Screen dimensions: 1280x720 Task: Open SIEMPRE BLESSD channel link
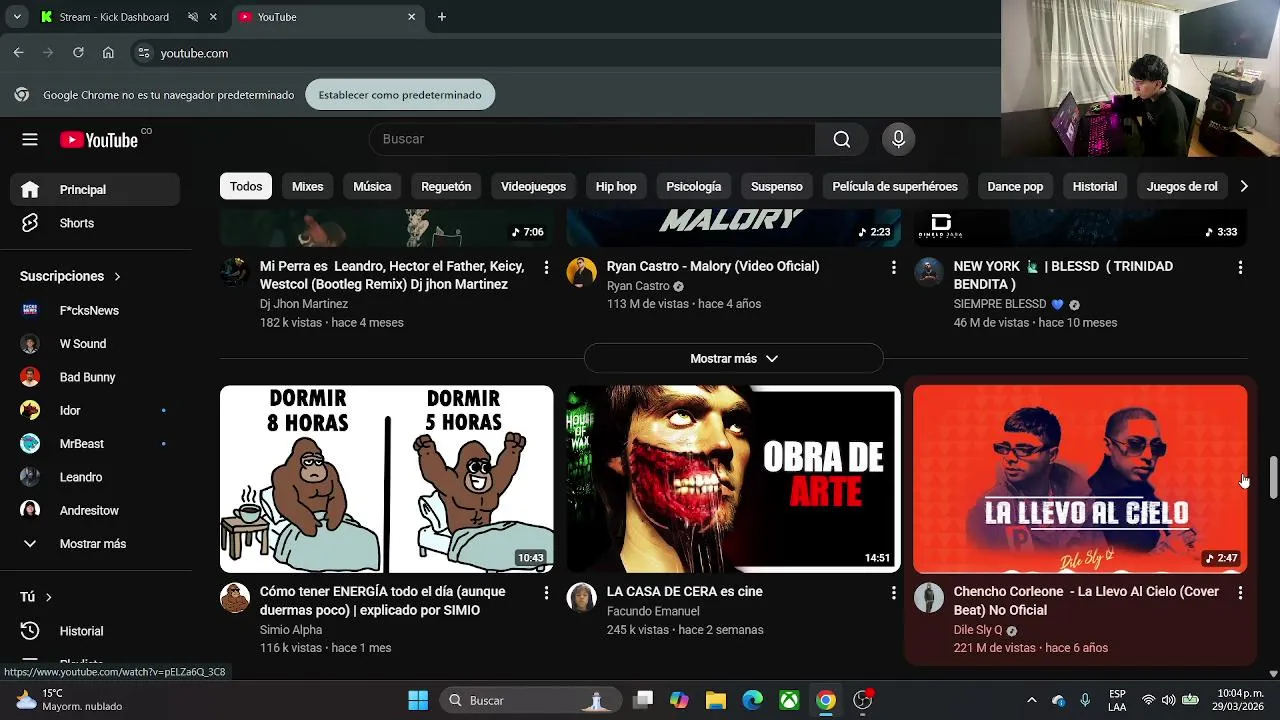coord(1001,304)
